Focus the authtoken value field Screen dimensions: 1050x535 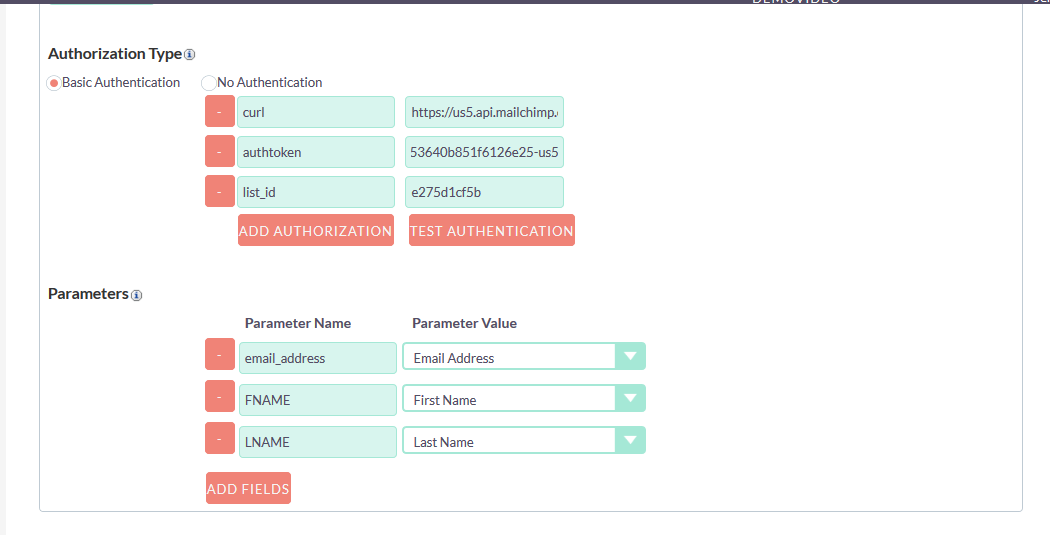484,152
